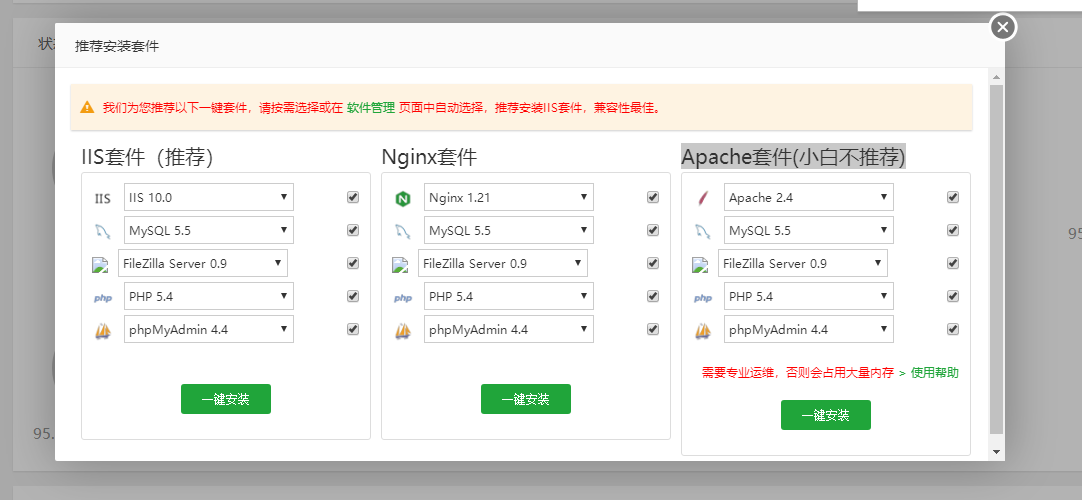Click the green Nginx hexagon icon

coord(403,199)
